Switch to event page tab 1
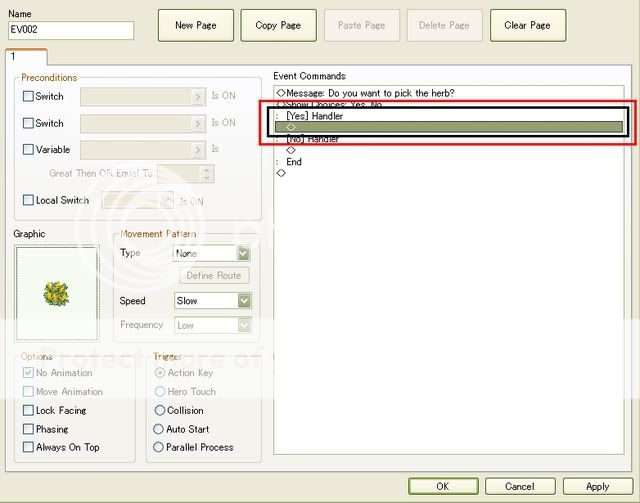 click(x=14, y=57)
